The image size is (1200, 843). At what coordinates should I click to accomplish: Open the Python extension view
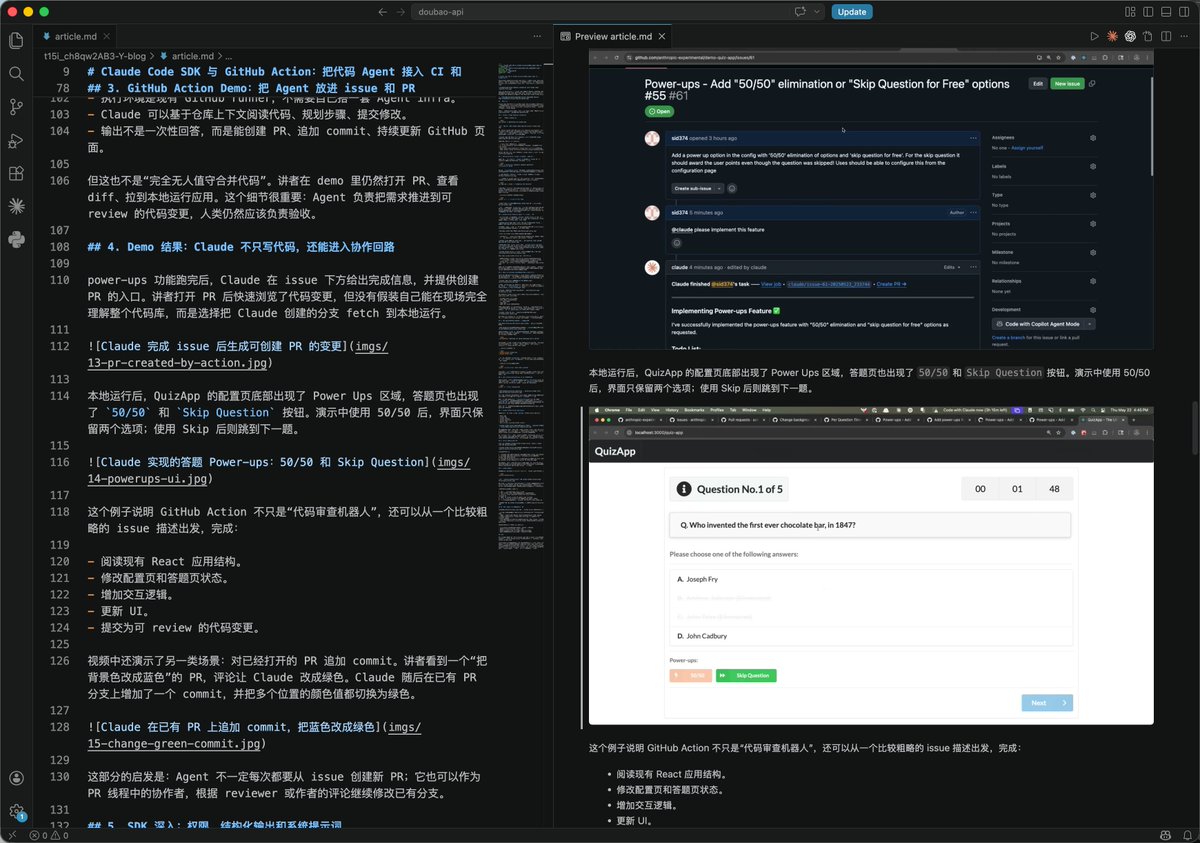click(x=16, y=239)
